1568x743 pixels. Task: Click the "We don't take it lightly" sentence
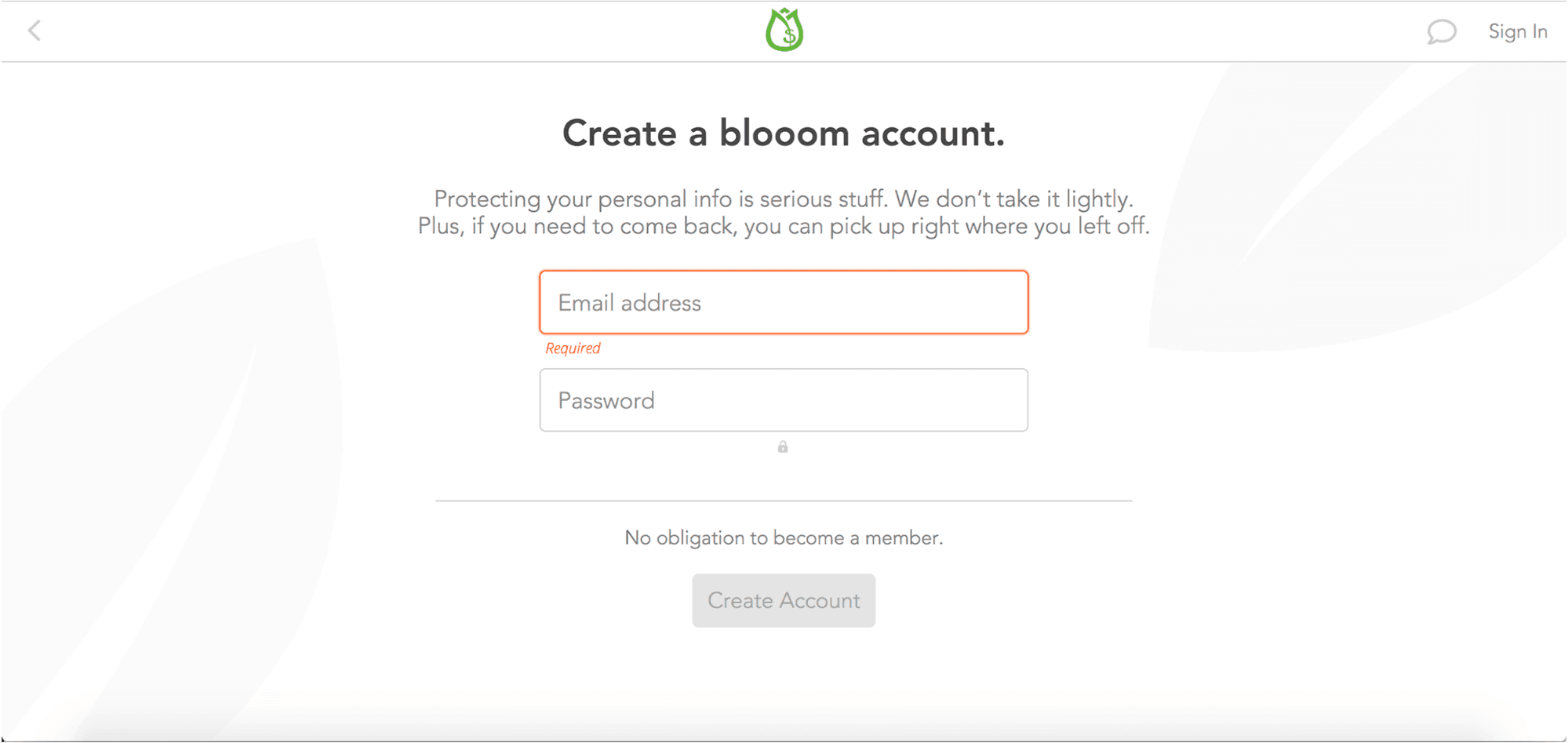pyautogui.click(x=1013, y=199)
